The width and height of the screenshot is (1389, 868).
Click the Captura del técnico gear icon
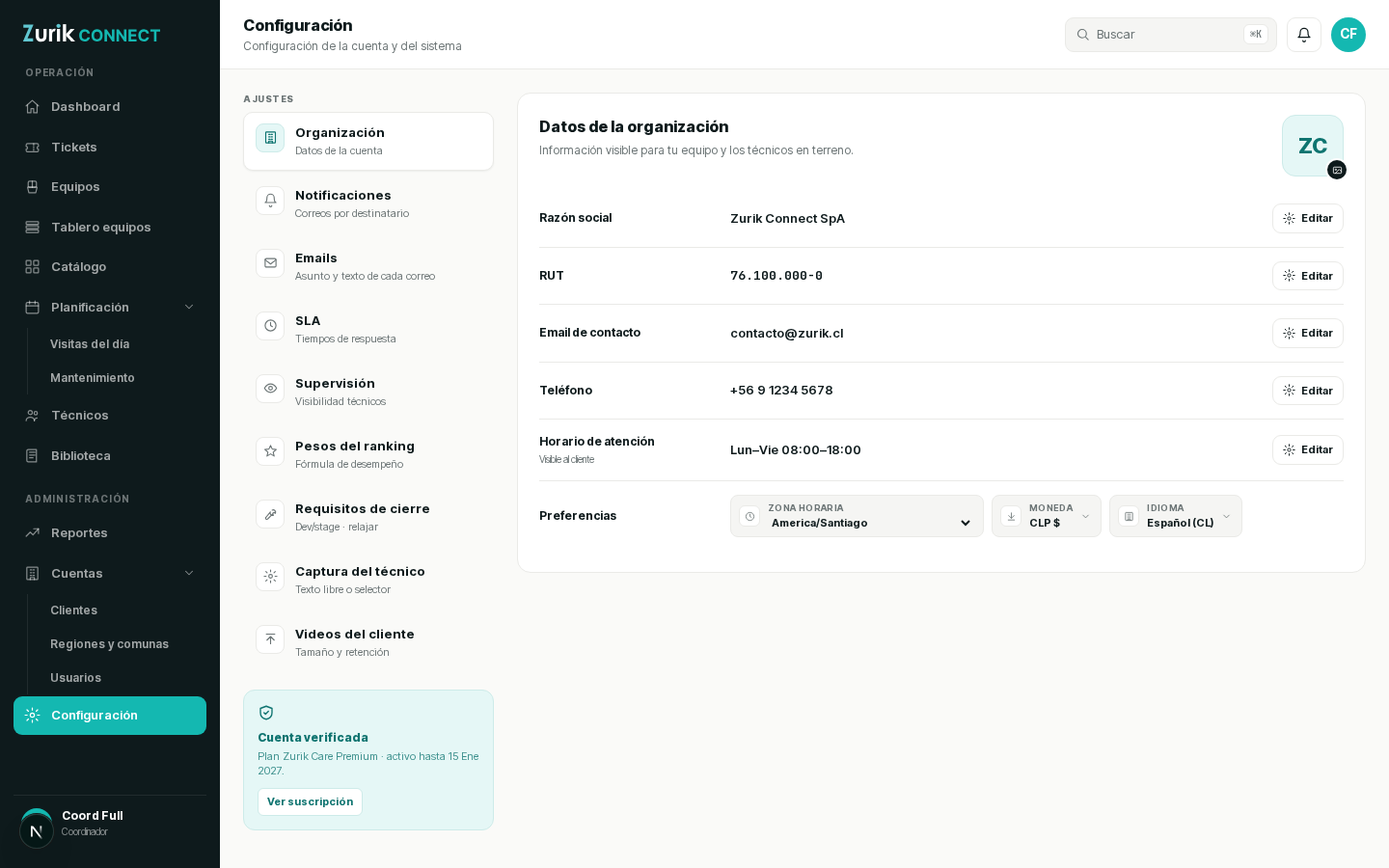270,577
